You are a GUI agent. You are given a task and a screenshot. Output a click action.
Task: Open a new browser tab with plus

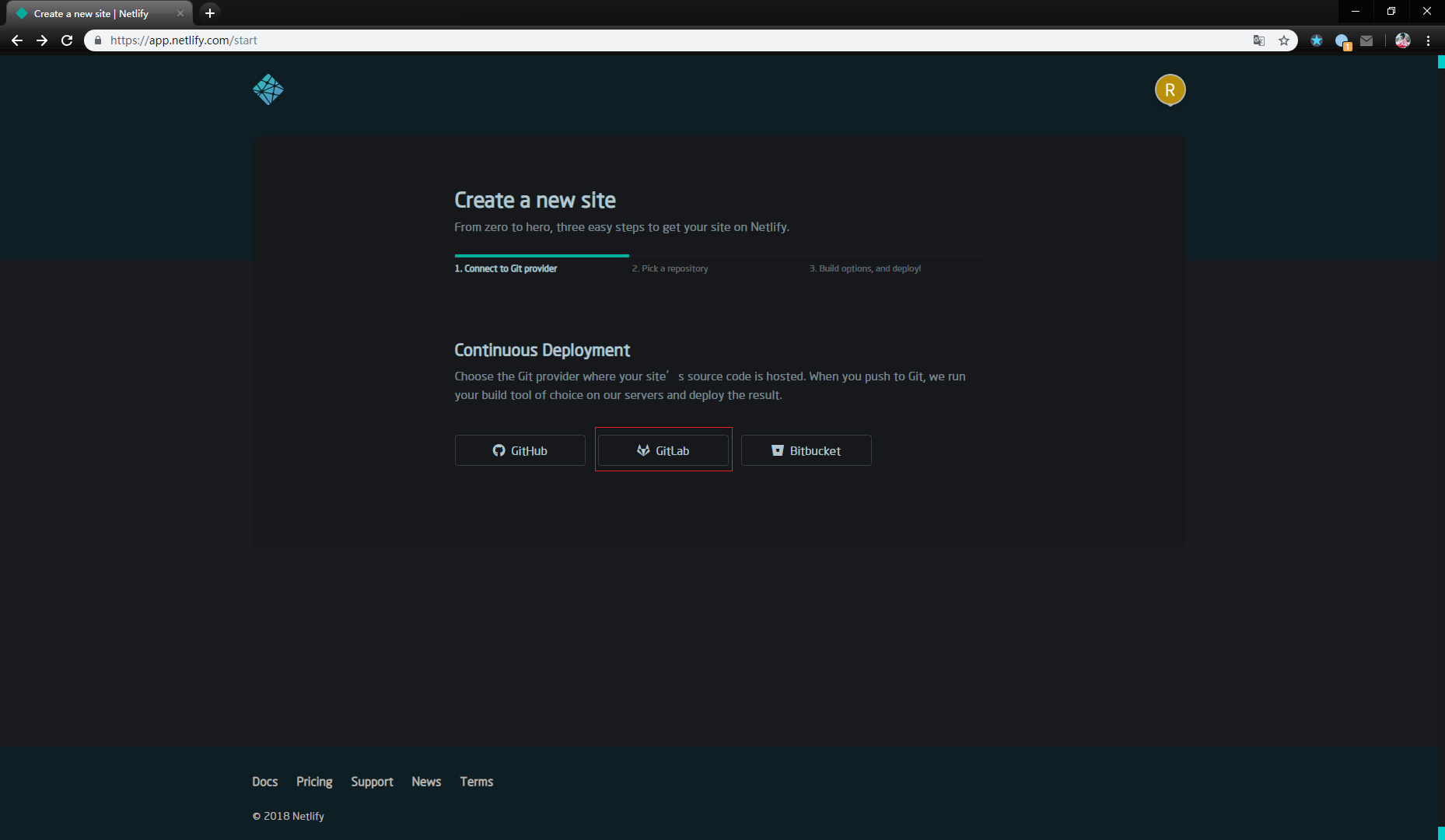(209, 13)
